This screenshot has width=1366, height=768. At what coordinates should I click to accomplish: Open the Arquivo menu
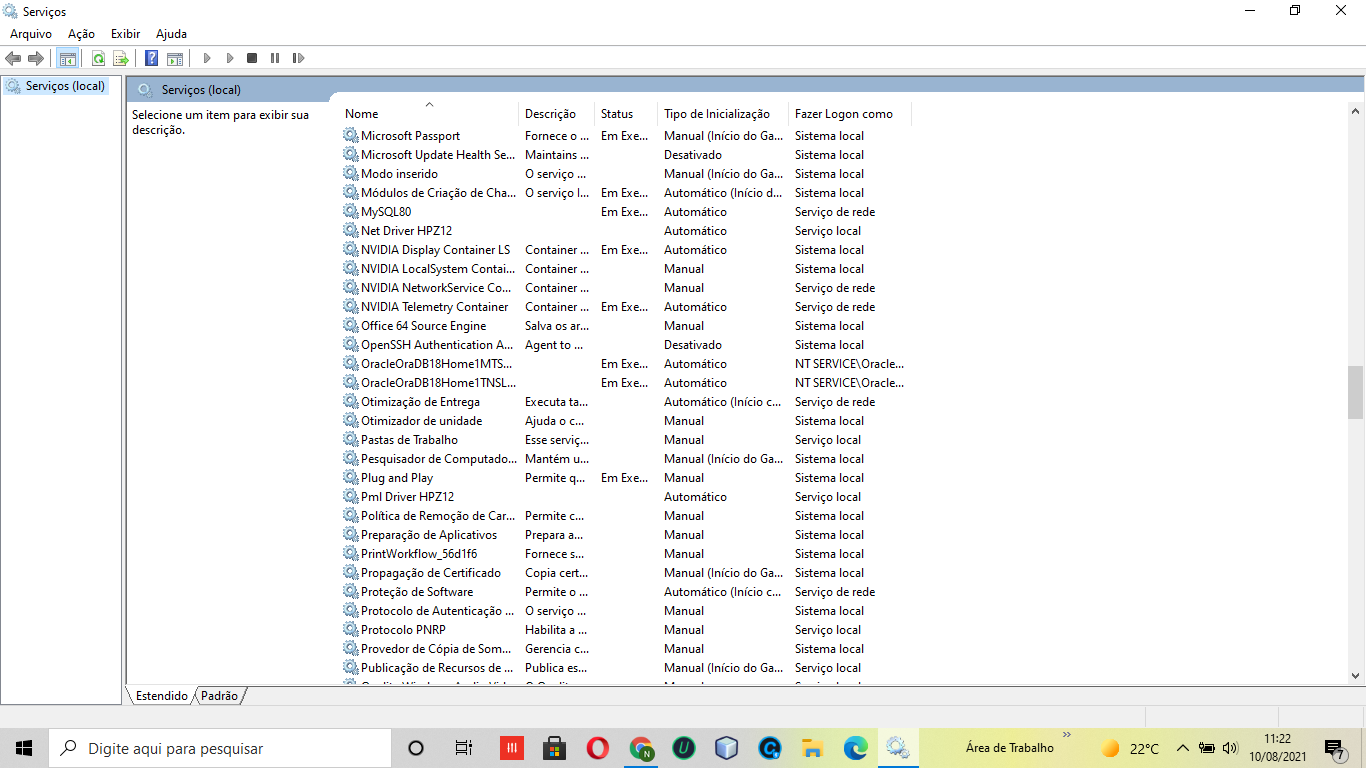coord(31,34)
